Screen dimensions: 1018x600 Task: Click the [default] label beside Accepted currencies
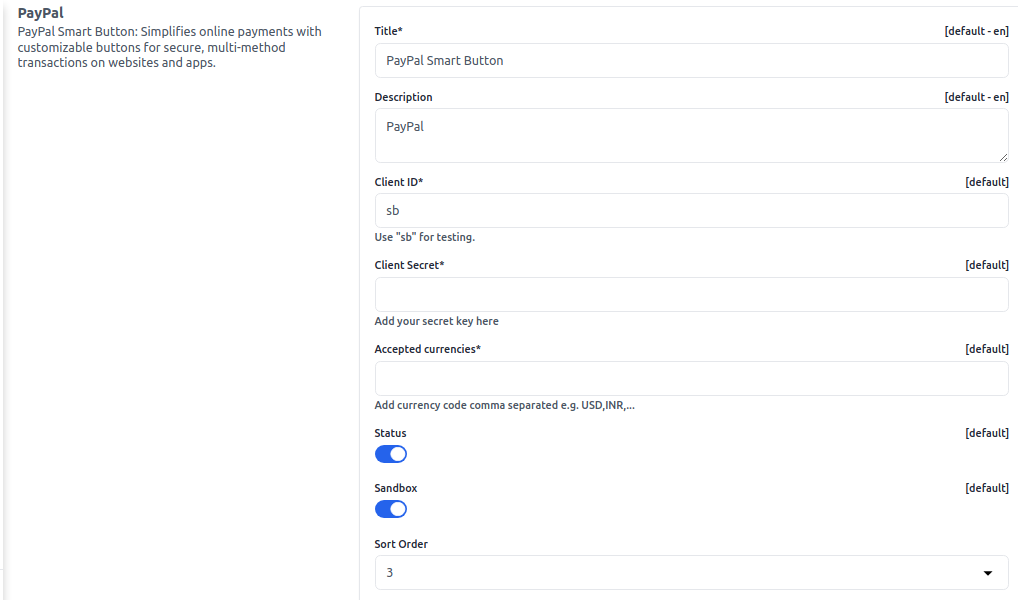click(987, 348)
